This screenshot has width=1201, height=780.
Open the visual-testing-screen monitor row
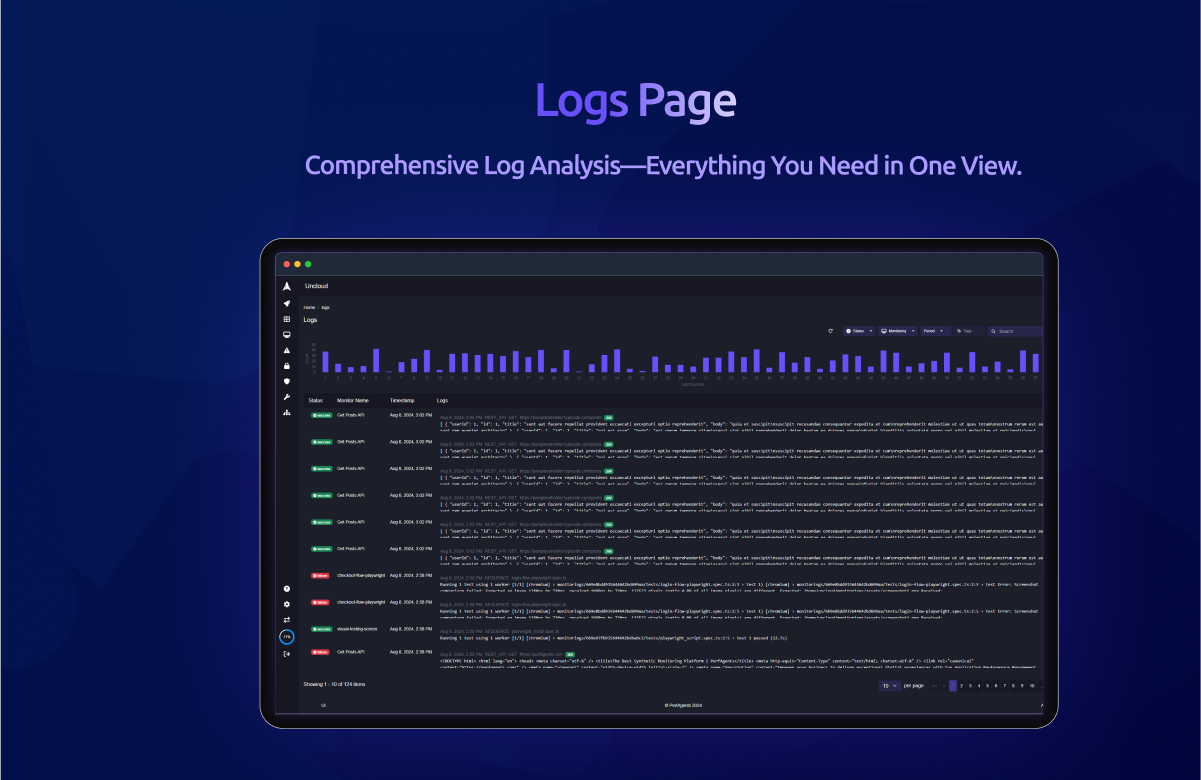(359, 629)
